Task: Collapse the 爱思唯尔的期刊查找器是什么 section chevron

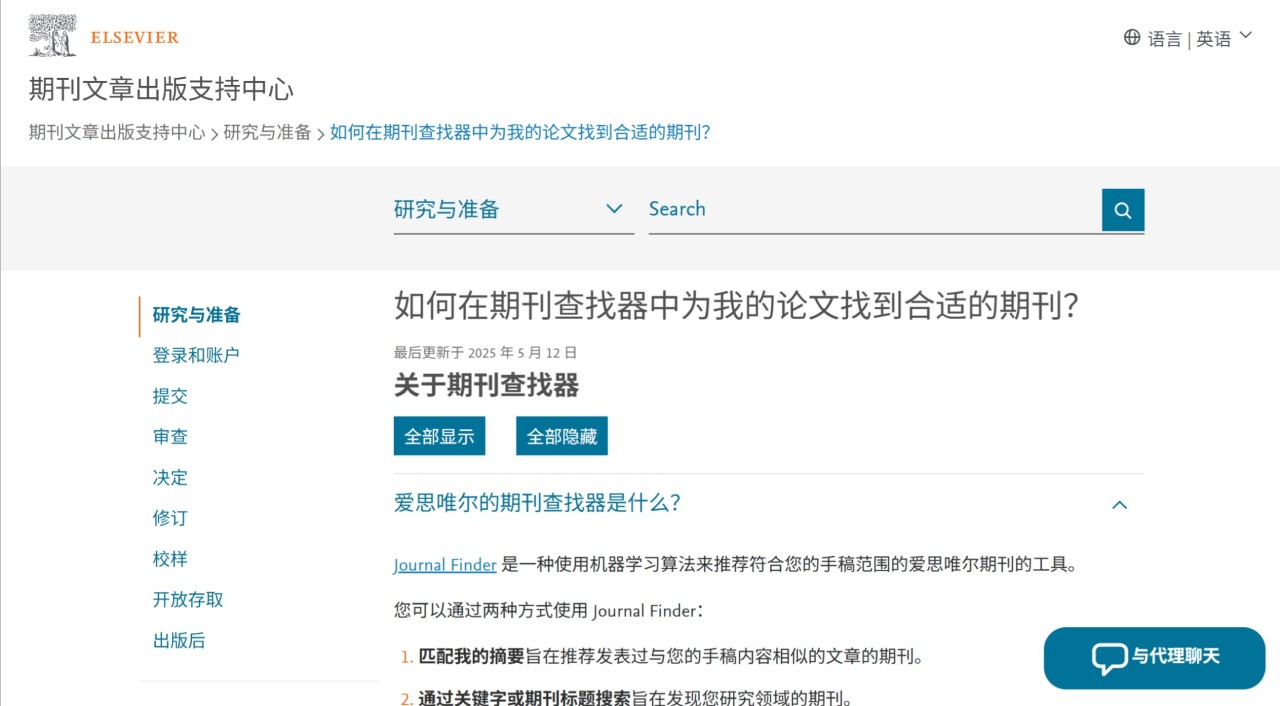Action: (1120, 504)
